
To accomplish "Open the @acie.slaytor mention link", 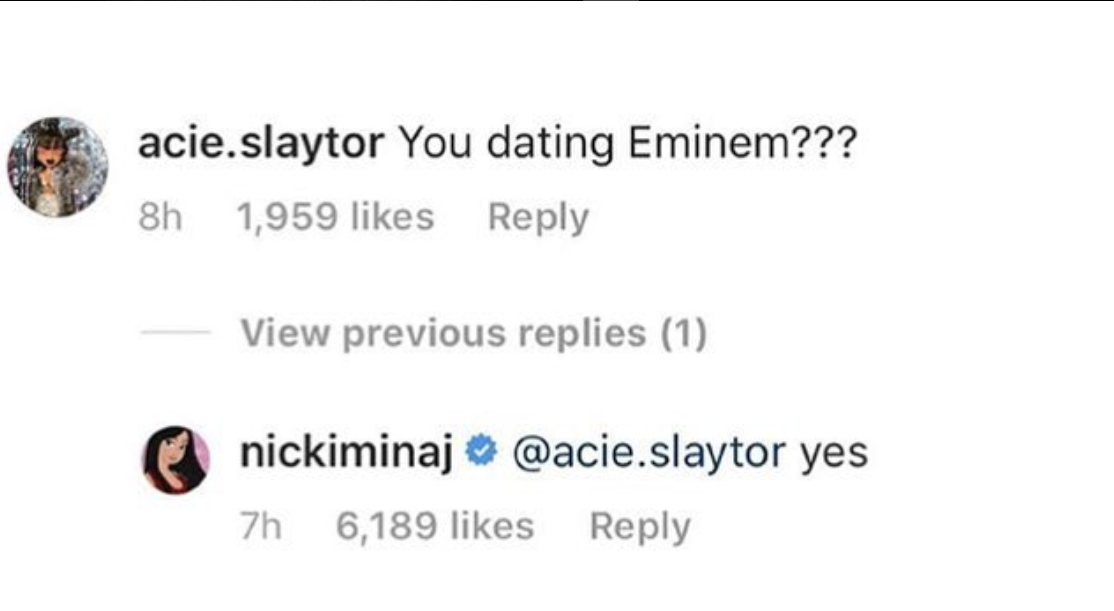I will (x=648, y=454).
